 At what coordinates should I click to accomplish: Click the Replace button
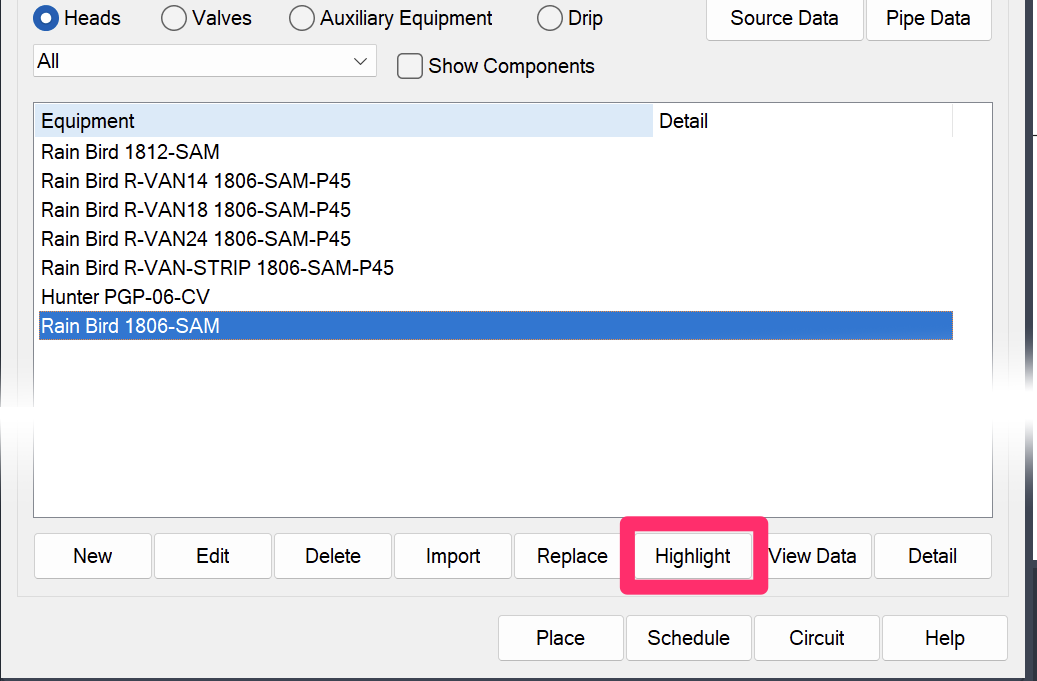pyautogui.click(x=573, y=556)
